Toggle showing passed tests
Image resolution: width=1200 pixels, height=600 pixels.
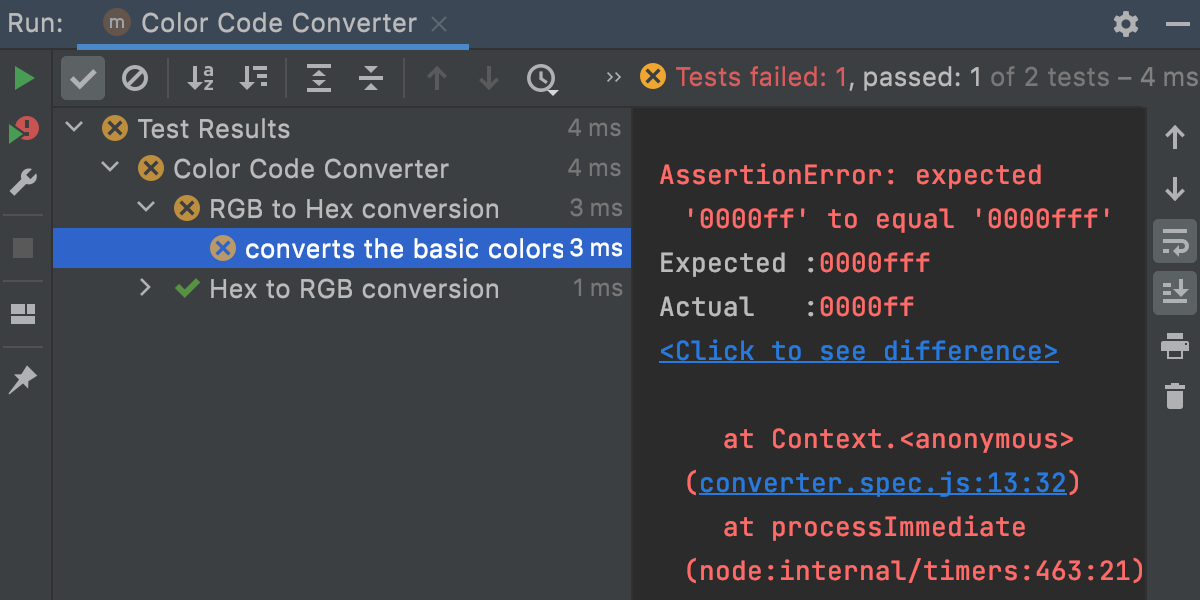tap(82, 78)
